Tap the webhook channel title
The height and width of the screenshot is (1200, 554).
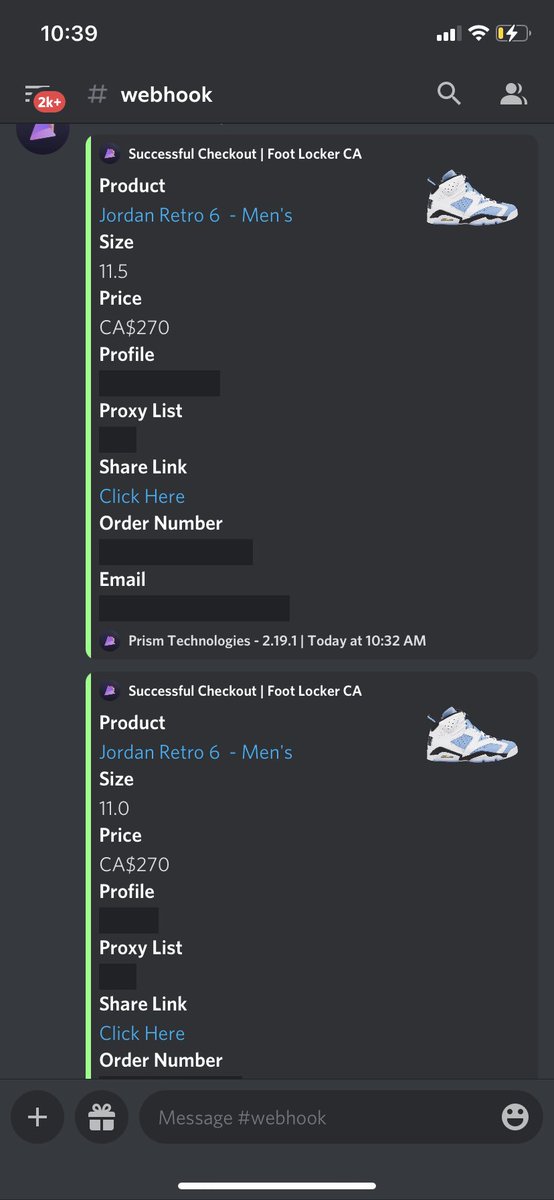tap(166, 94)
